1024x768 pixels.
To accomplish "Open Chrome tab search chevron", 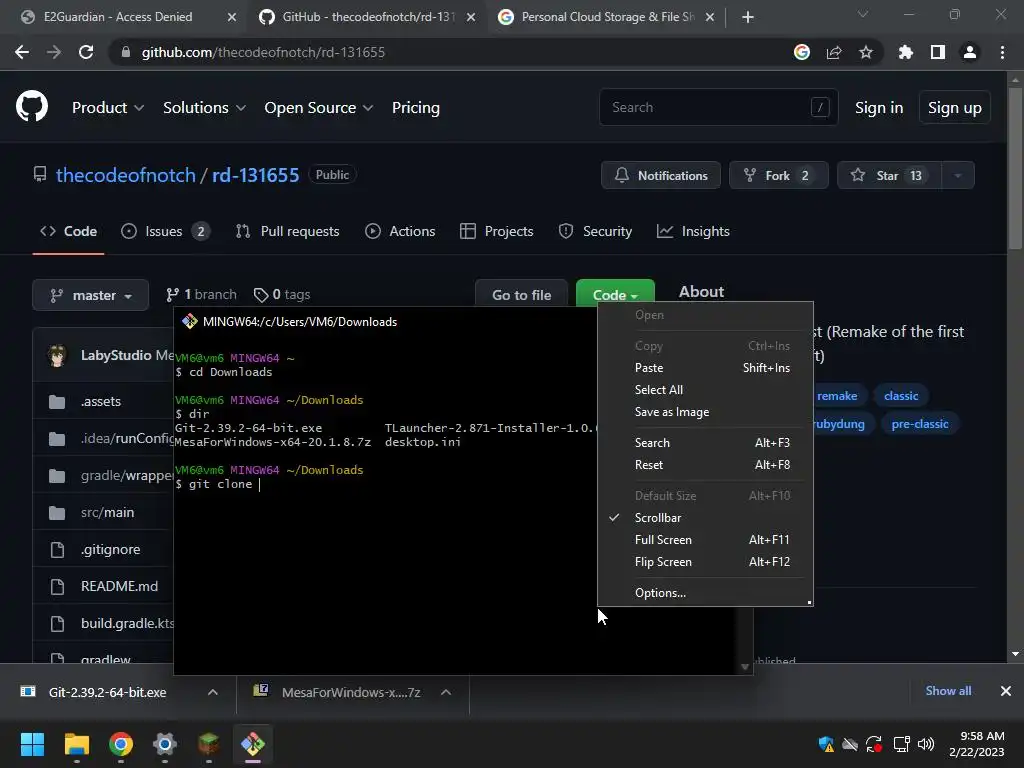I will tap(863, 14).
